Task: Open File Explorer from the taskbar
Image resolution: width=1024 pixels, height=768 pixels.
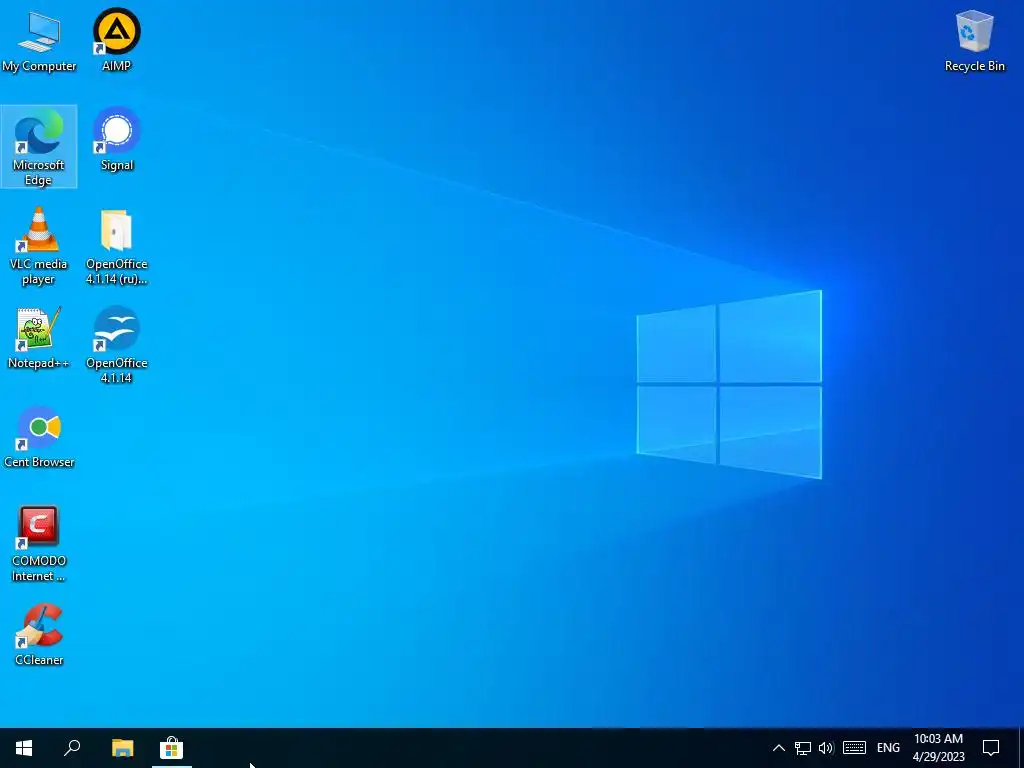Action: pos(122,748)
